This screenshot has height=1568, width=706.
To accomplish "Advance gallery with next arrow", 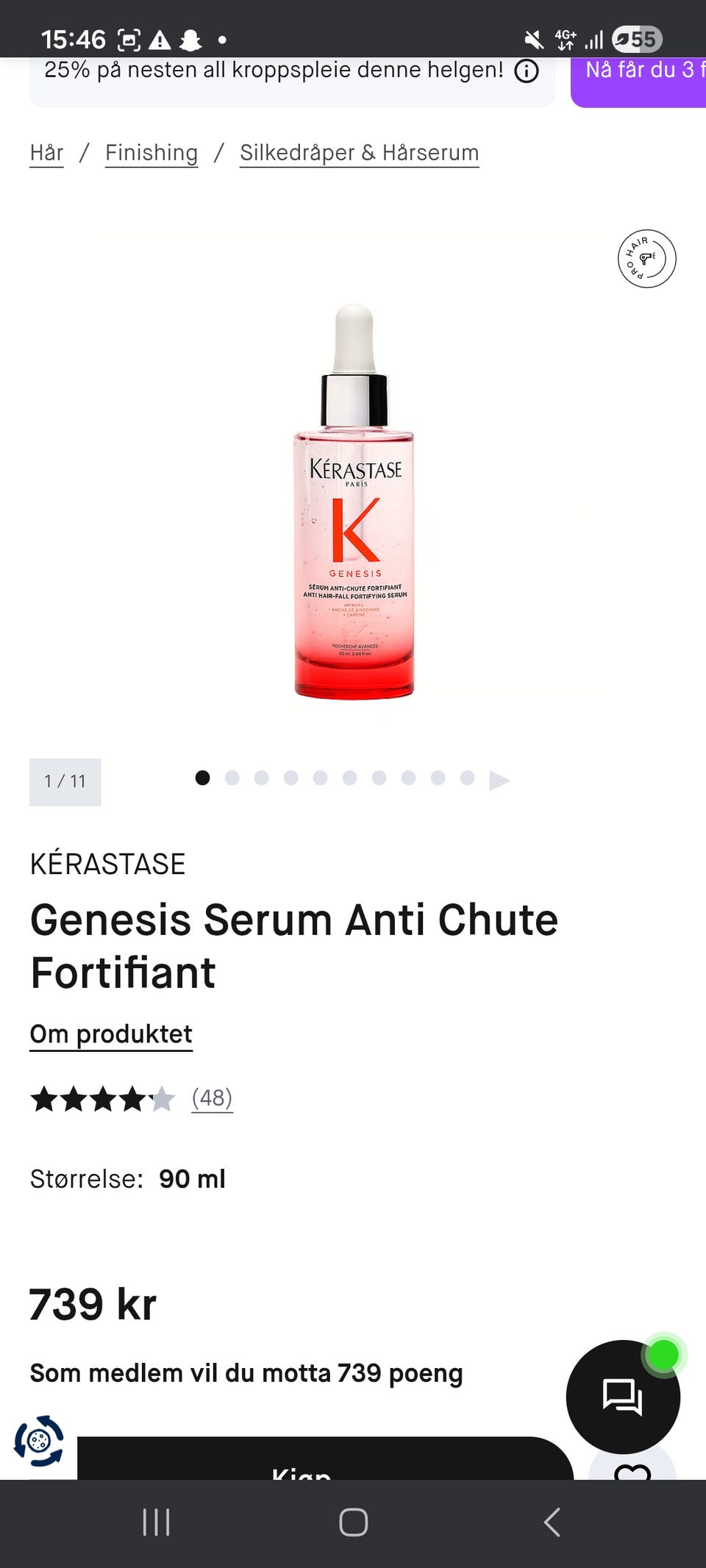I will (499, 779).
